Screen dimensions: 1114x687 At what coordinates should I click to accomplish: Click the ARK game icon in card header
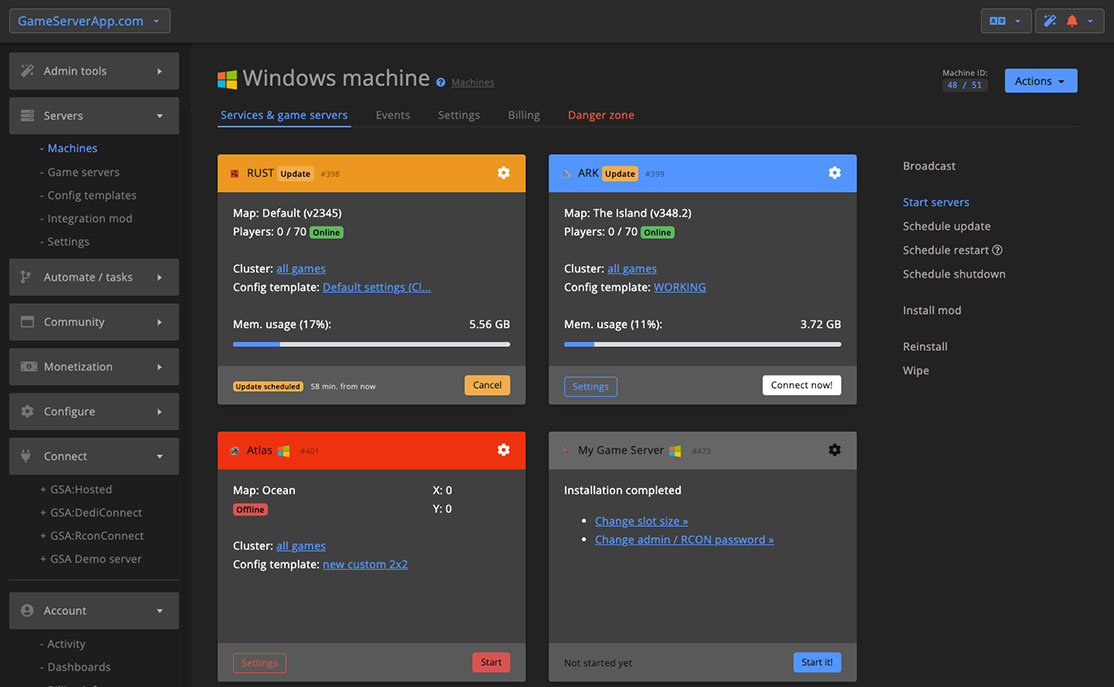[566, 173]
